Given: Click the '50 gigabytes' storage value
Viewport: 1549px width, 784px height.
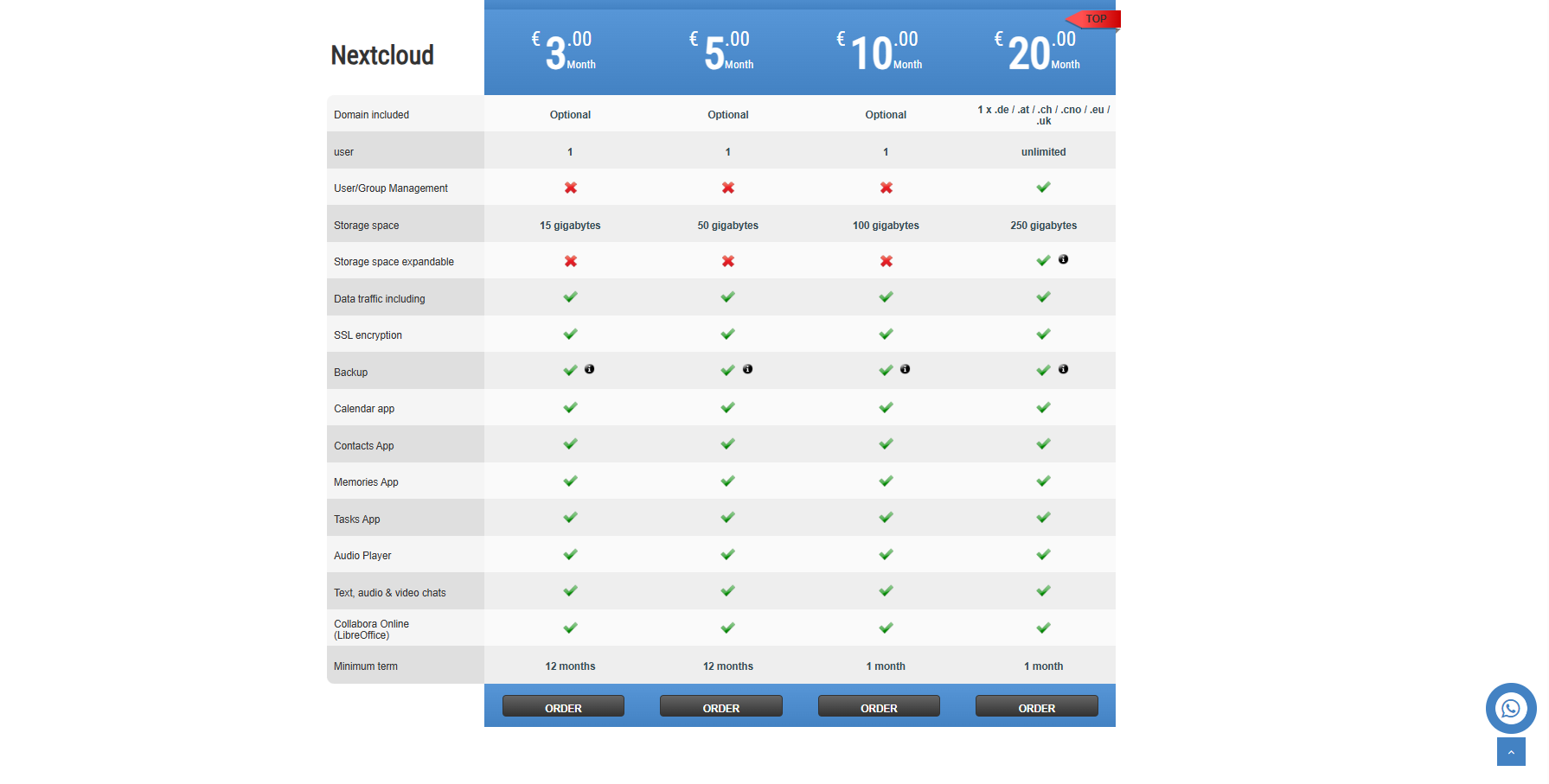Looking at the screenshot, I should 728,226.
